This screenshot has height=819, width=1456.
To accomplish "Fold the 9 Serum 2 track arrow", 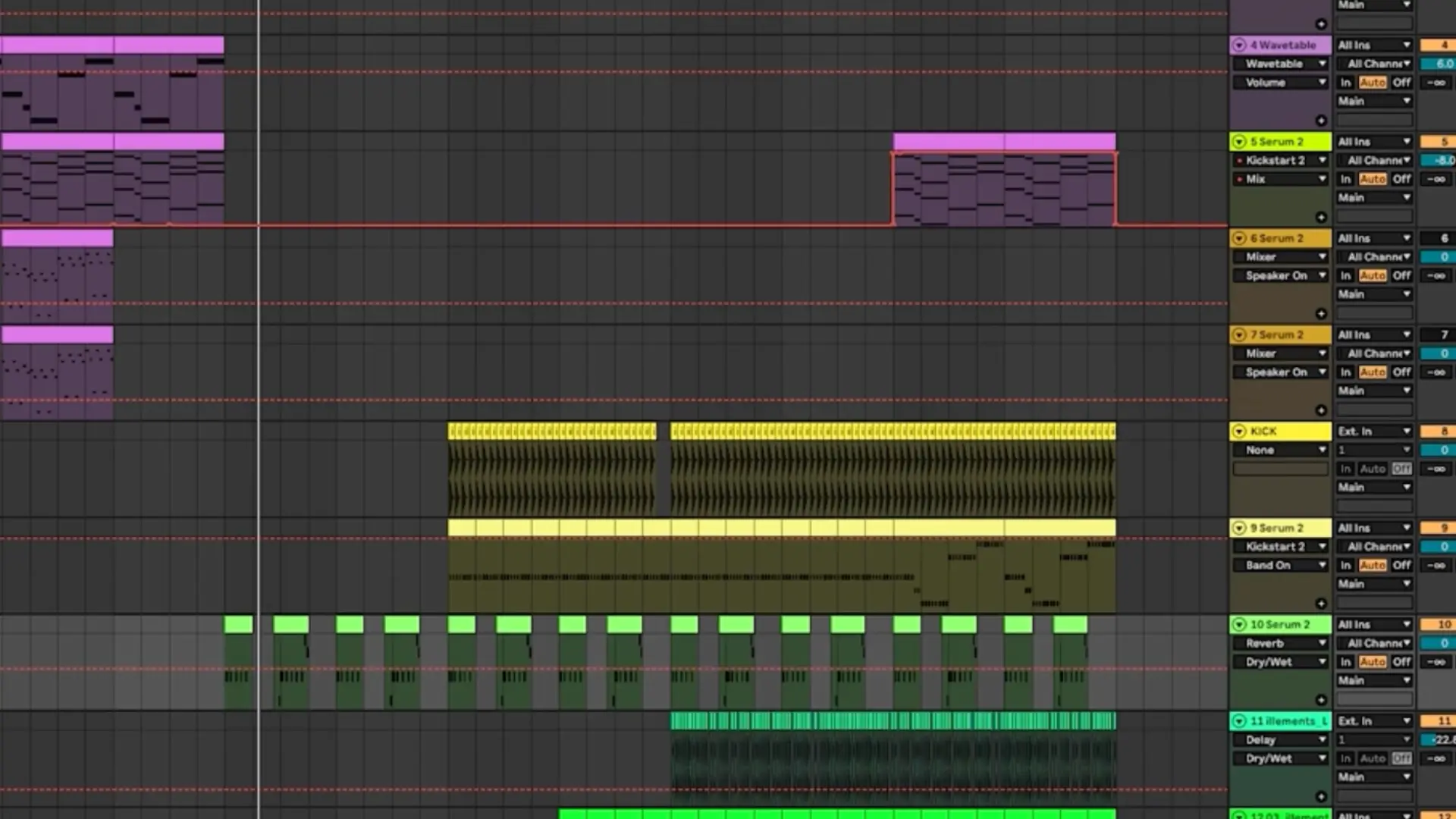I will pyautogui.click(x=1239, y=528).
